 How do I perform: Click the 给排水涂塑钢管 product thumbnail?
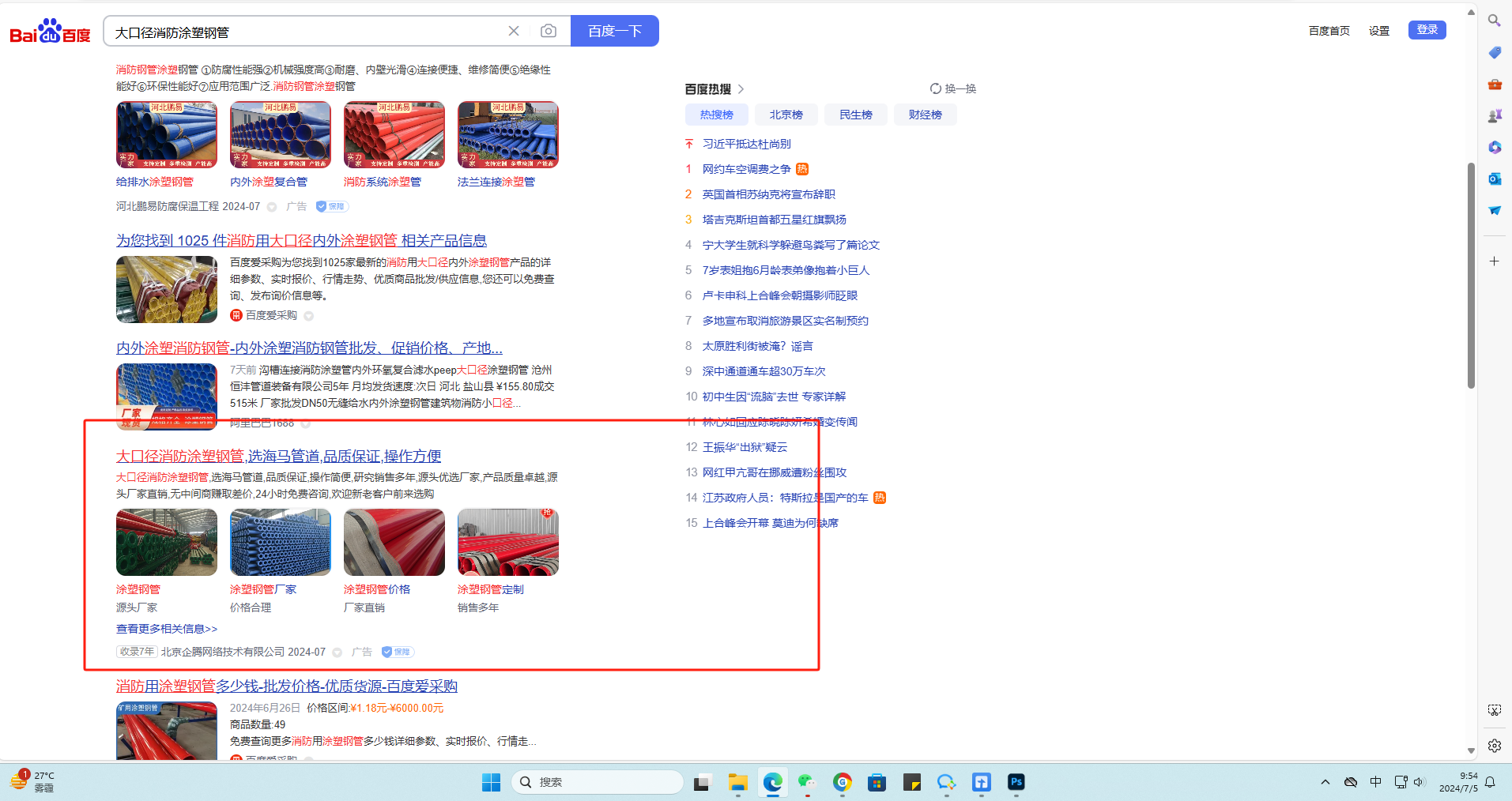point(167,134)
